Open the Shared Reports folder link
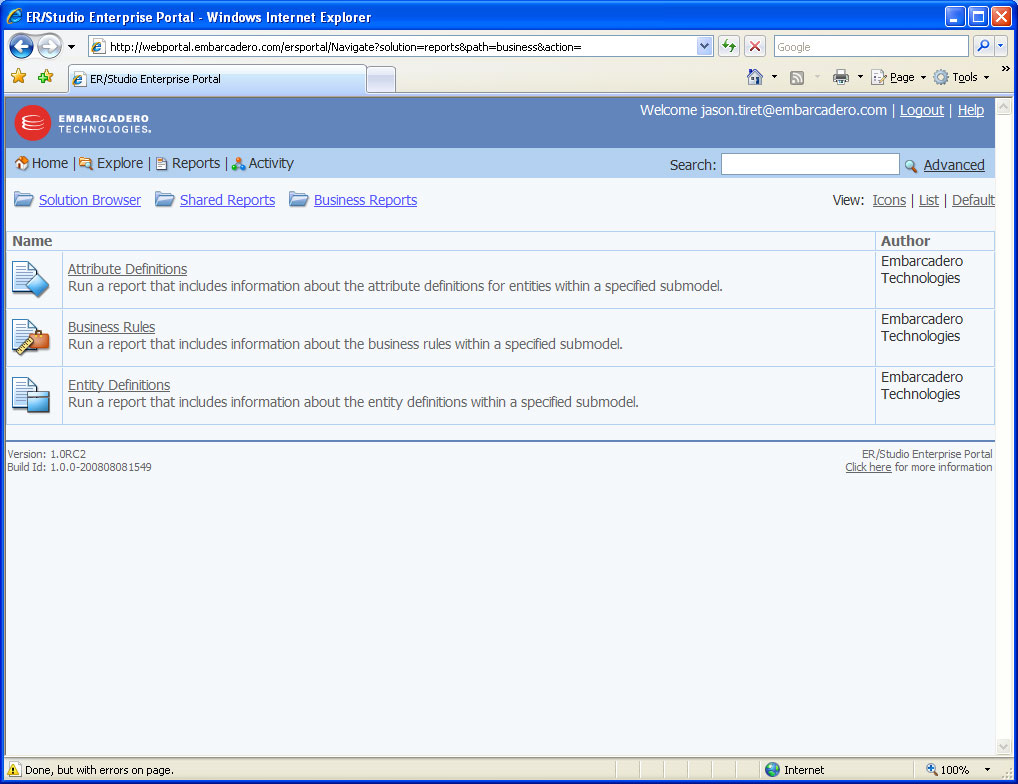 tap(227, 200)
